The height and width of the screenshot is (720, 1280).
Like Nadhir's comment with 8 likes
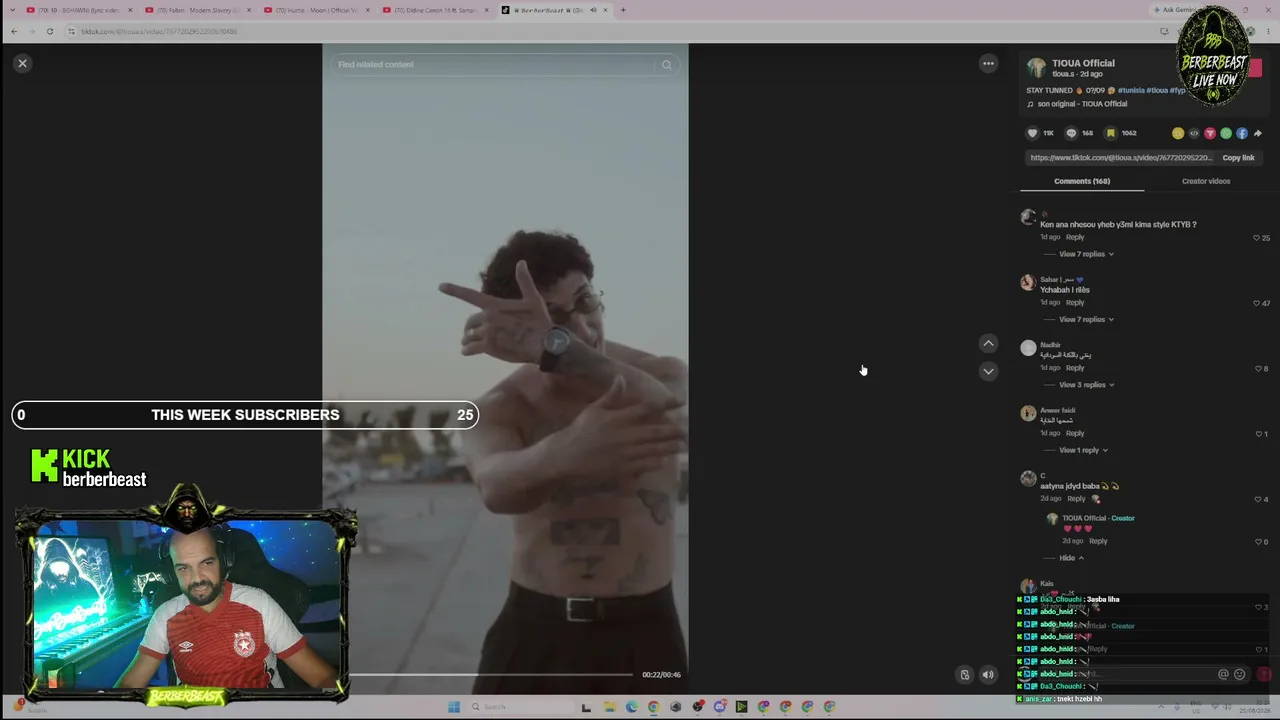pos(1258,369)
